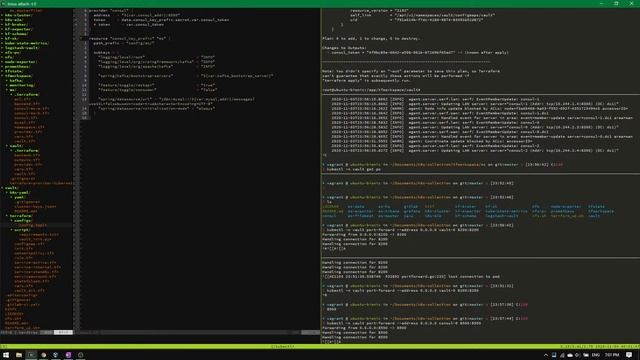Open requirements.txt under the script folder
Screen dimensions: 640x360
(38, 234)
